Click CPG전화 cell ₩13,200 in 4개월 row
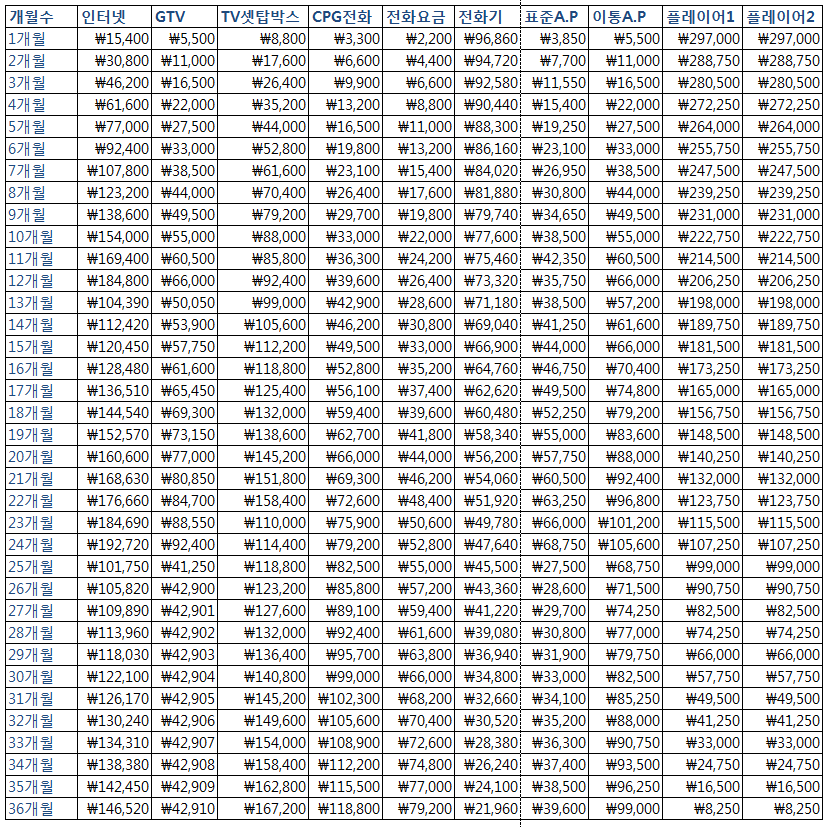 point(345,105)
